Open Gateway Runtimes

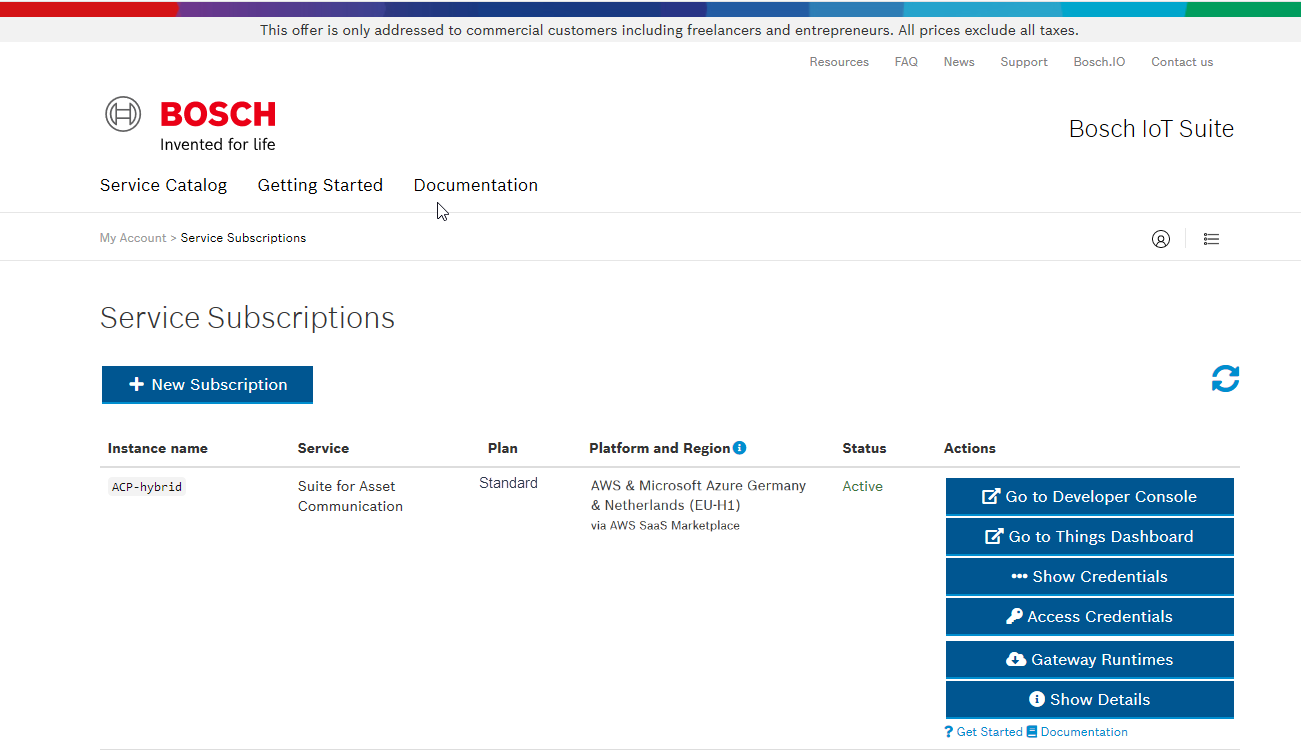click(1089, 660)
